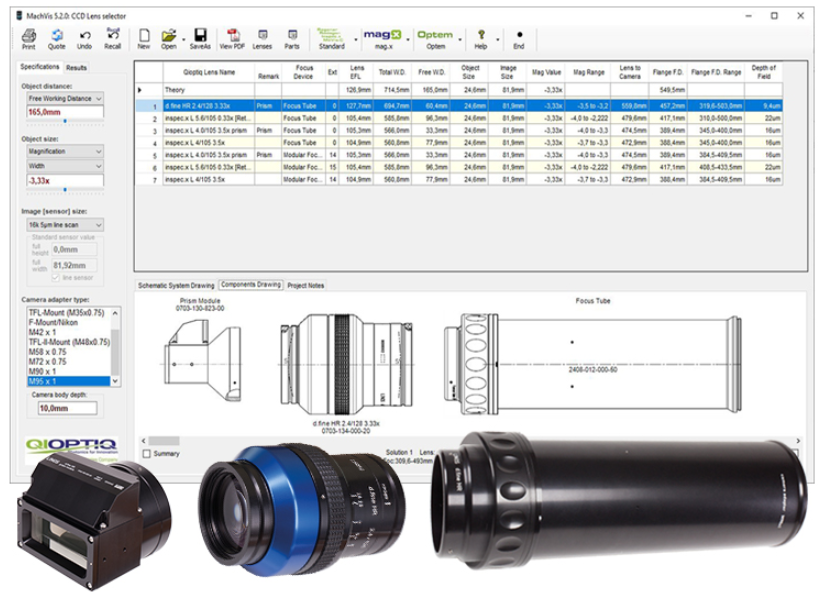Screen dimensions: 818x597
Task: Select the Project Notes tab
Action: point(306,285)
